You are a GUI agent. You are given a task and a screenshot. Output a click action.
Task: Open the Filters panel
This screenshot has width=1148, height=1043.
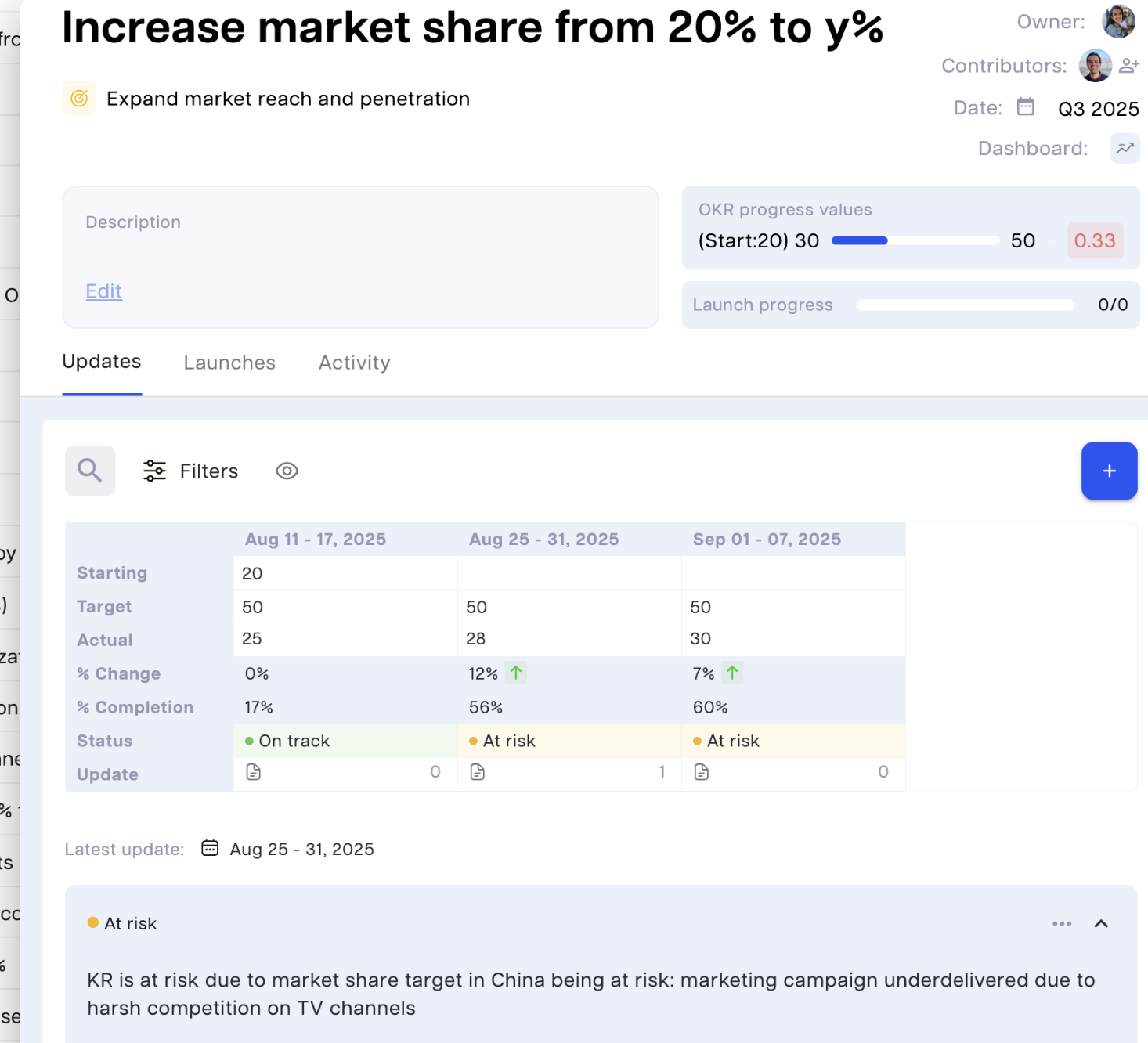pos(191,471)
